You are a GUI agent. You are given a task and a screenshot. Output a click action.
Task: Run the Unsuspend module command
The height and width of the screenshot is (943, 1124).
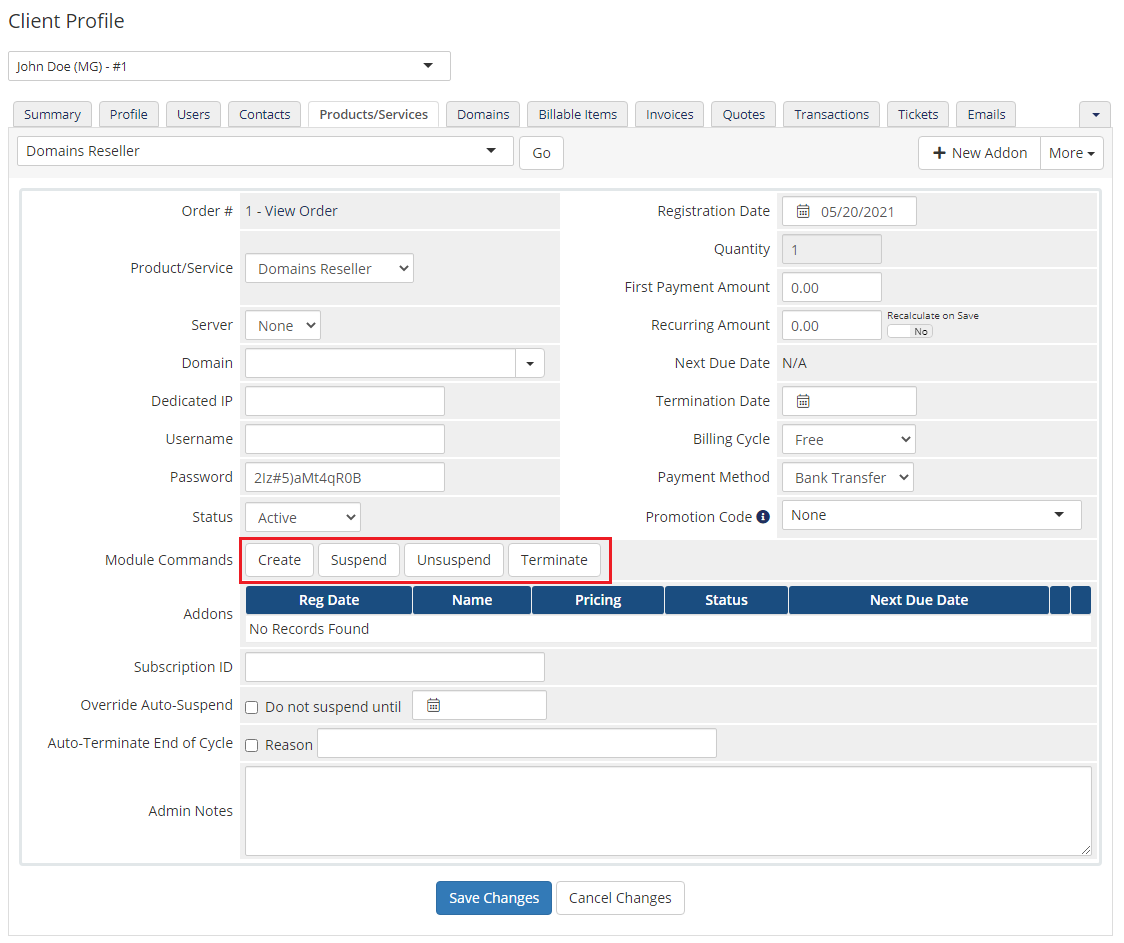tap(454, 560)
